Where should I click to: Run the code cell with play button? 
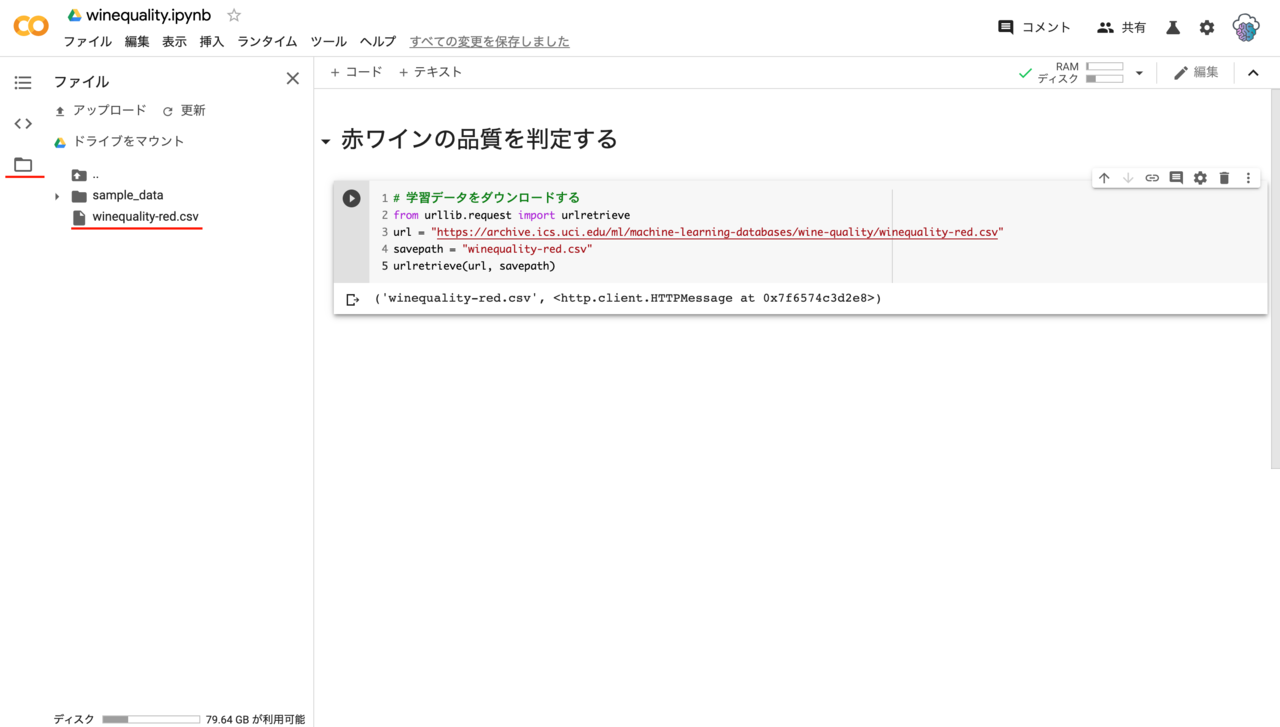coord(351,198)
